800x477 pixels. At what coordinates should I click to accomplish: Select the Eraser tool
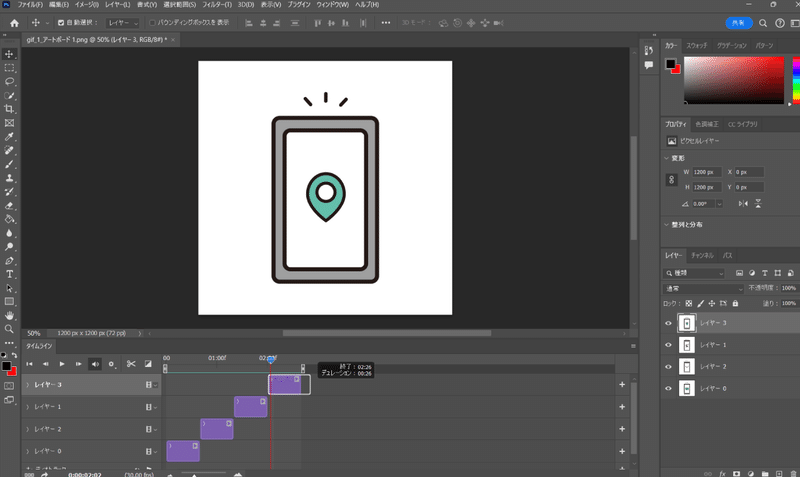click(9, 206)
